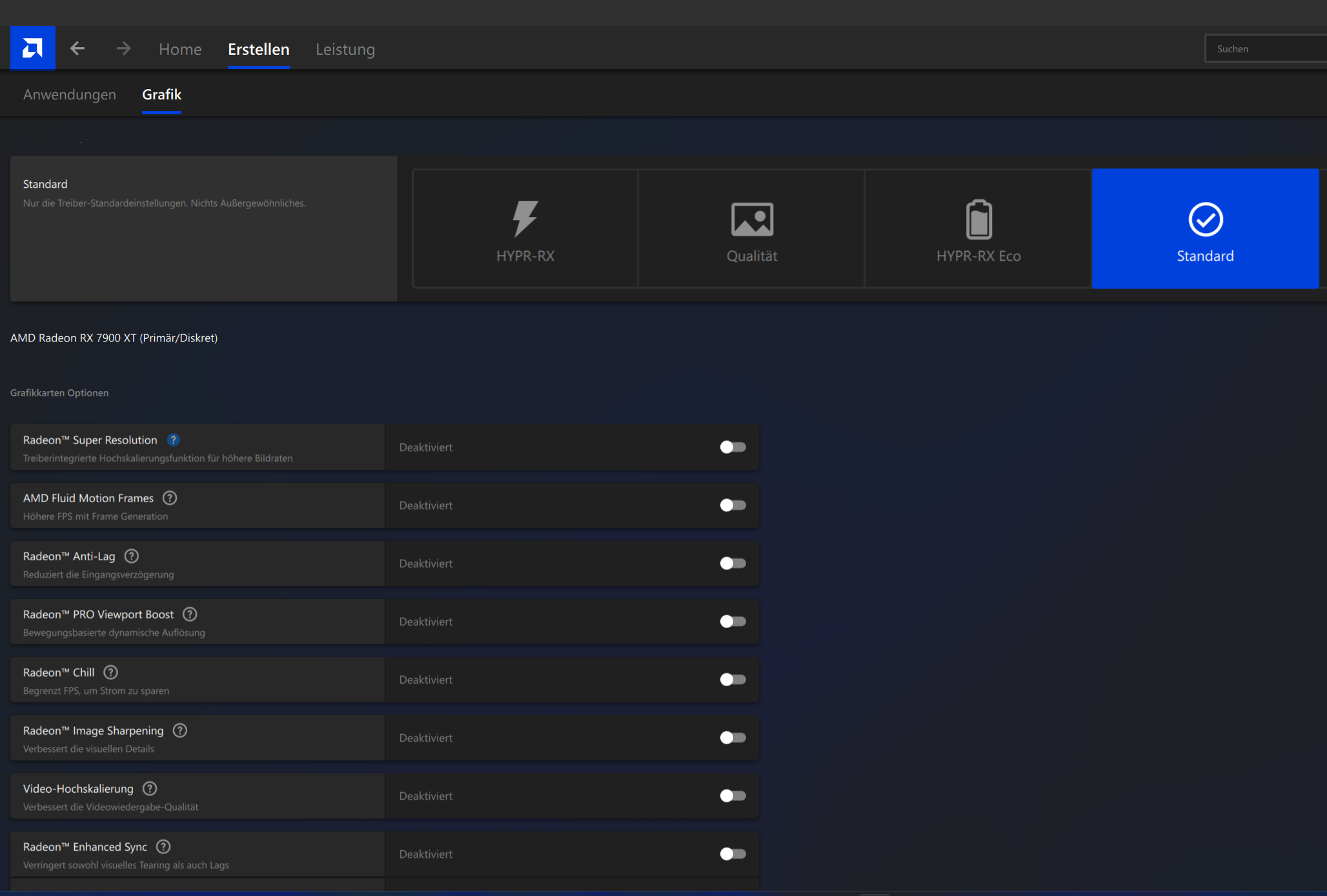The width and height of the screenshot is (1327, 896).
Task: Navigate forward with the arrow button
Action: [x=123, y=48]
